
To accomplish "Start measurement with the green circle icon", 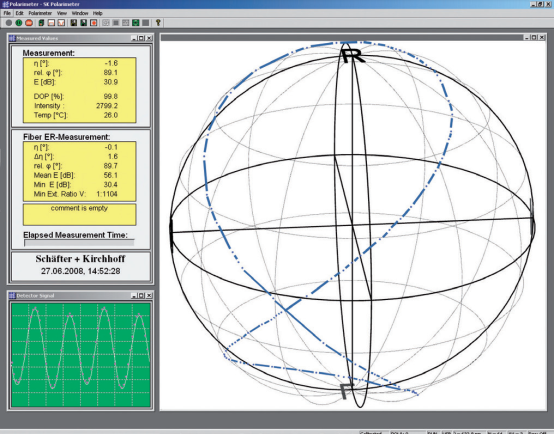I will [x=19, y=23].
